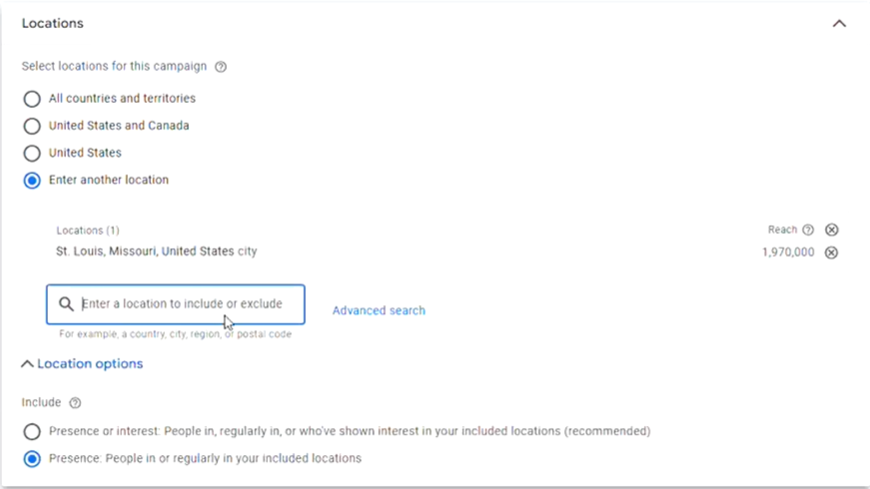
Task: Select Presence or interest targeting option
Action: 32,432
